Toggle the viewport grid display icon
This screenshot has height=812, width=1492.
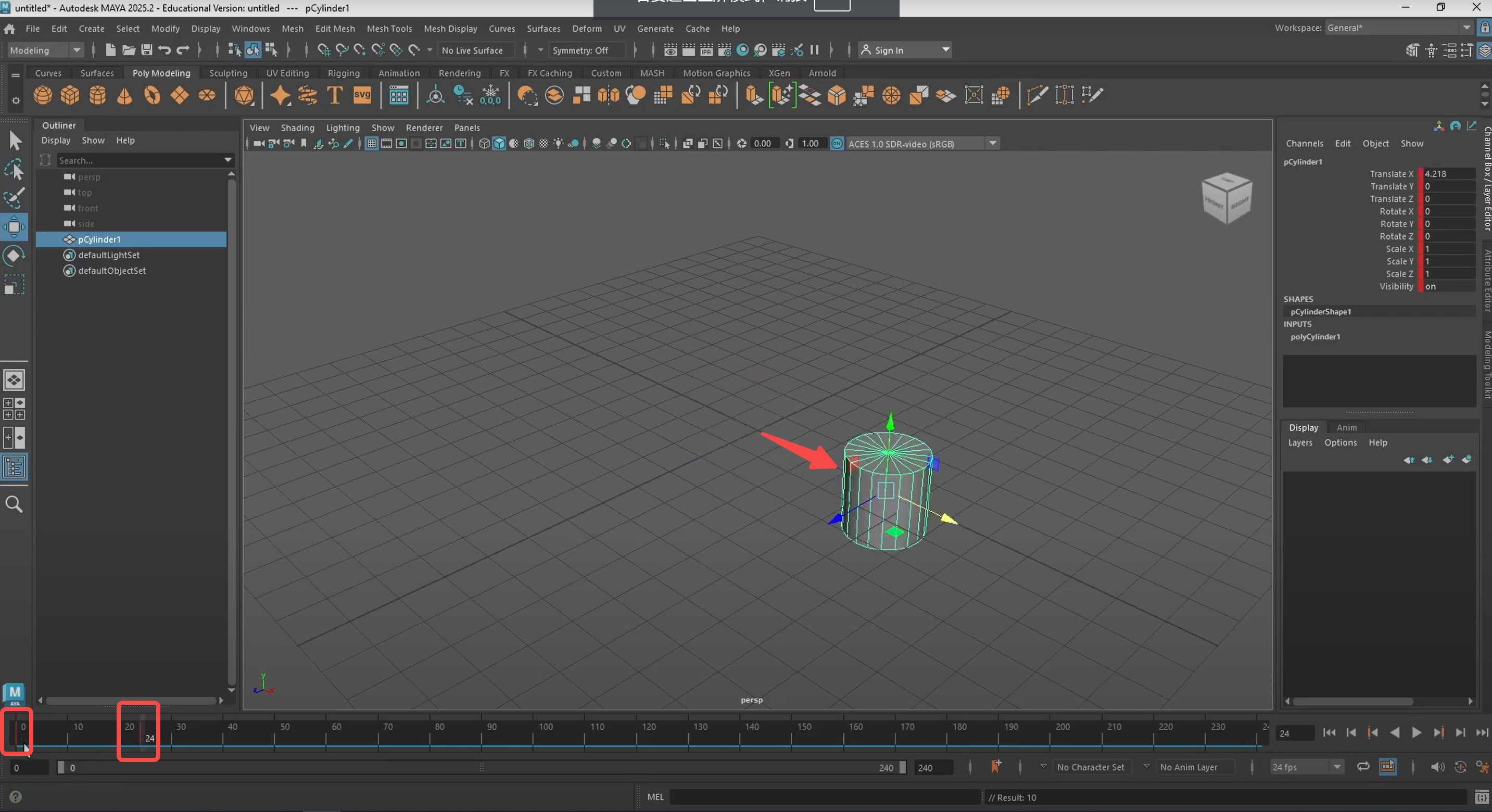click(x=371, y=144)
